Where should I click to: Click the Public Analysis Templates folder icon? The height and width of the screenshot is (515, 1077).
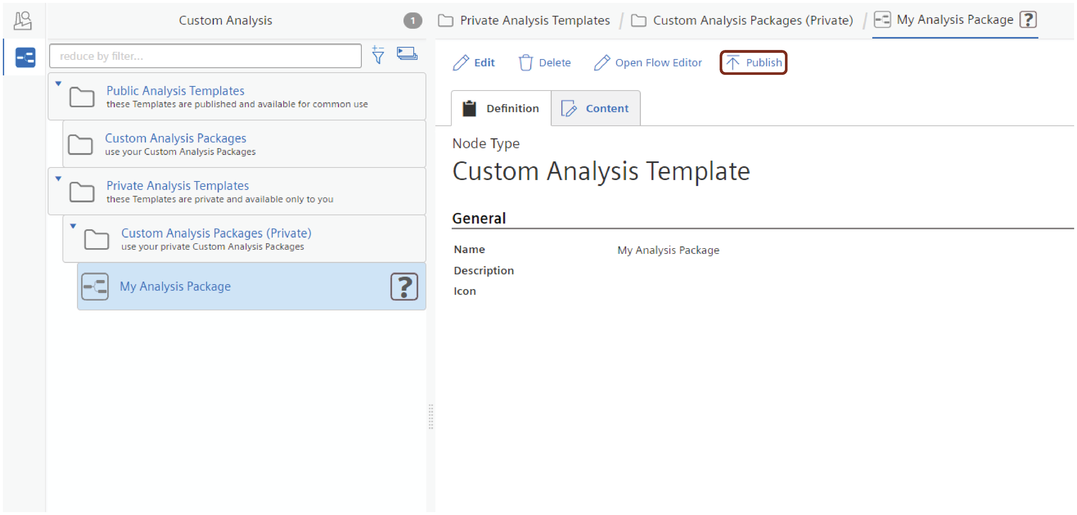82,97
